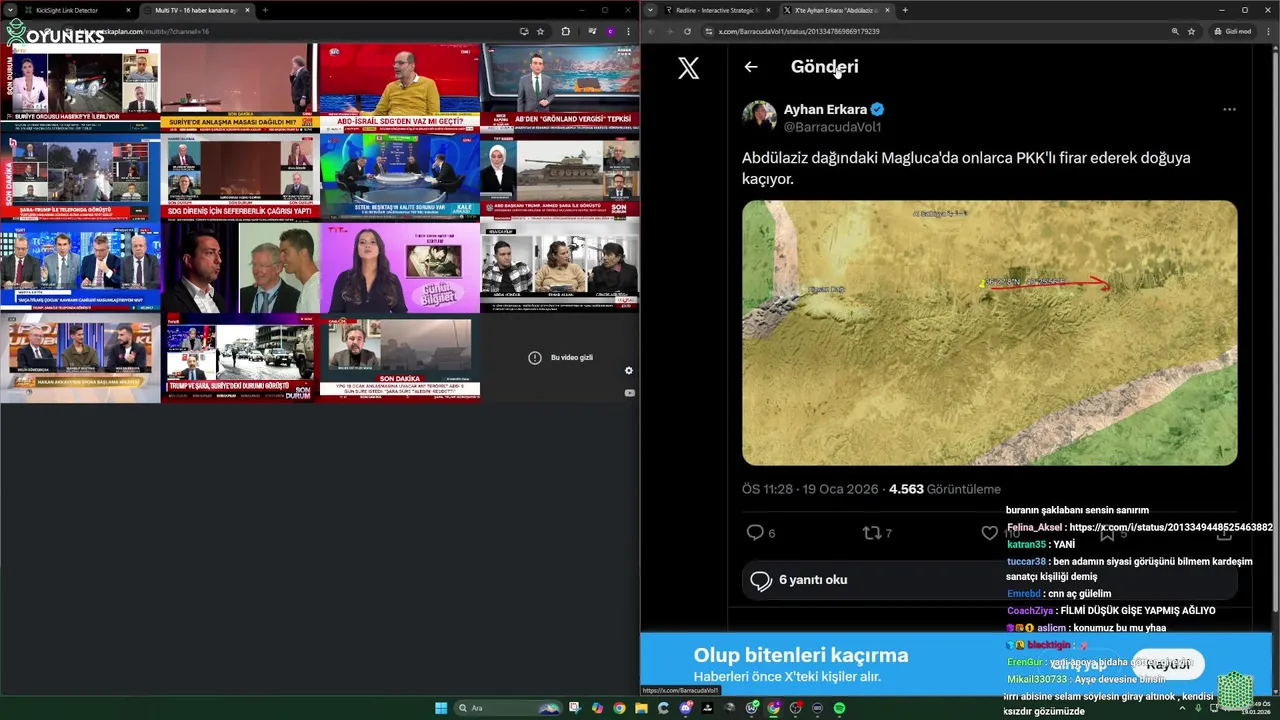Open File Explorer from the taskbar
This screenshot has width=1280, height=720.
click(x=641, y=708)
